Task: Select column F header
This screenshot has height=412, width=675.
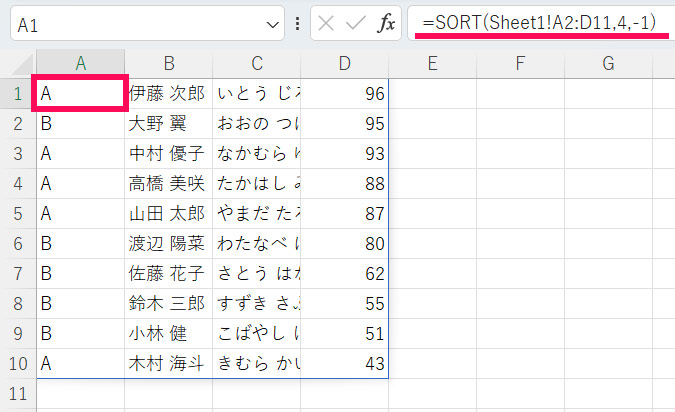Action: tap(520, 64)
